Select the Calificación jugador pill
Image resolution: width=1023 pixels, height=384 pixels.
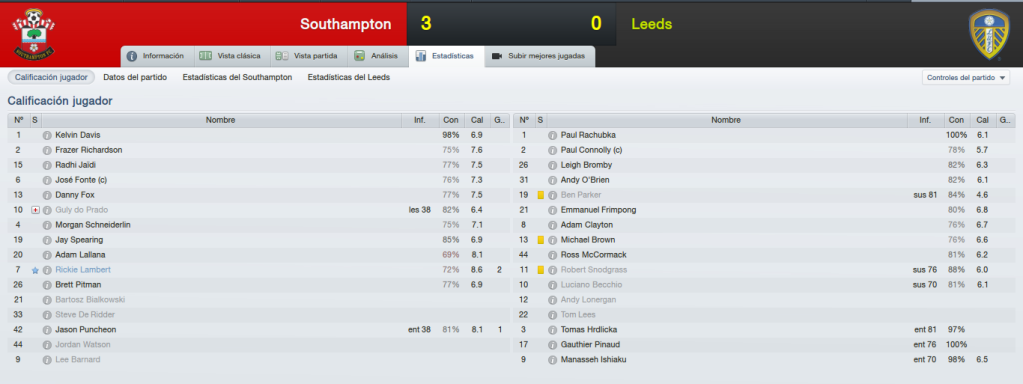52,77
